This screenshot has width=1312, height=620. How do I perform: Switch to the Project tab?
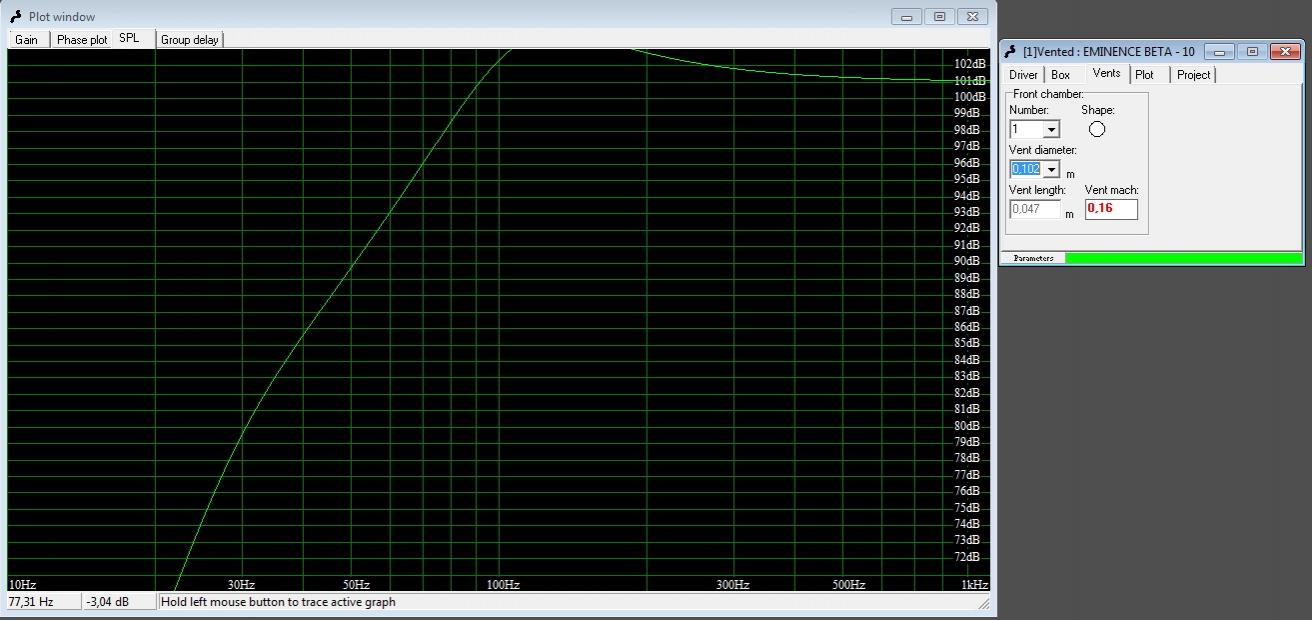pyautogui.click(x=1193, y=75)
